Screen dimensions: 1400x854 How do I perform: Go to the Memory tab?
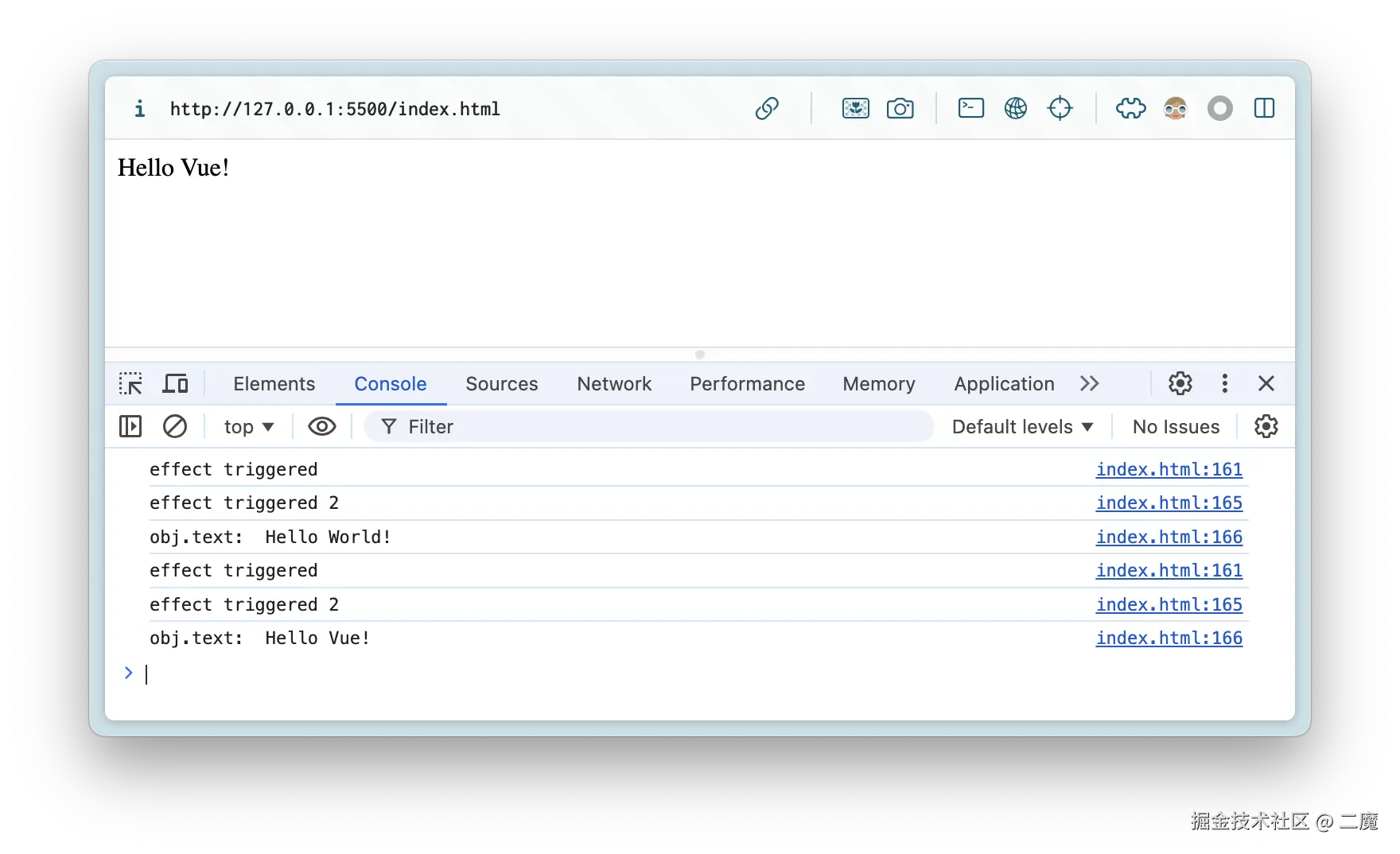coord(879,383)
